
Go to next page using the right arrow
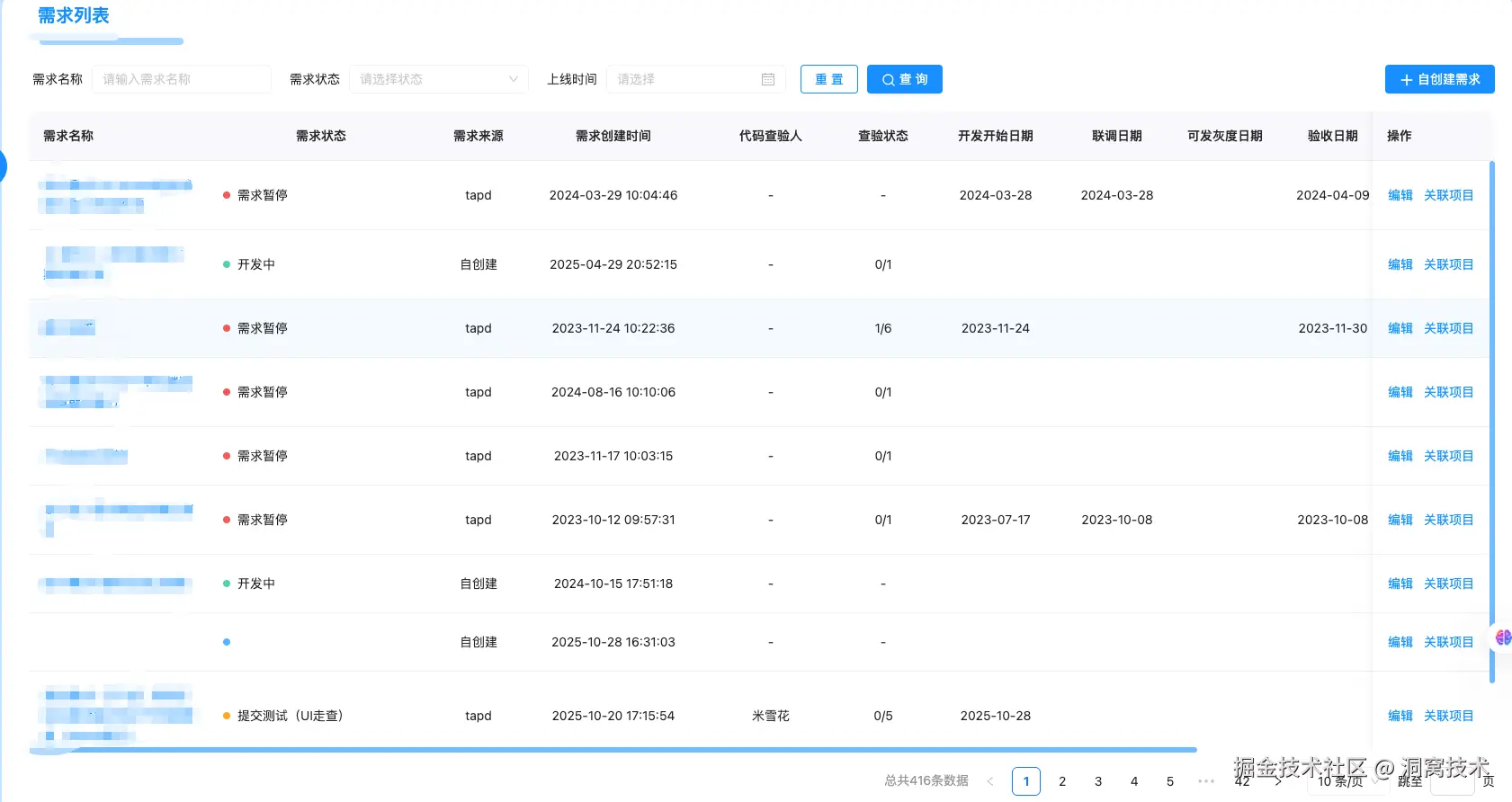[1278, 781]
